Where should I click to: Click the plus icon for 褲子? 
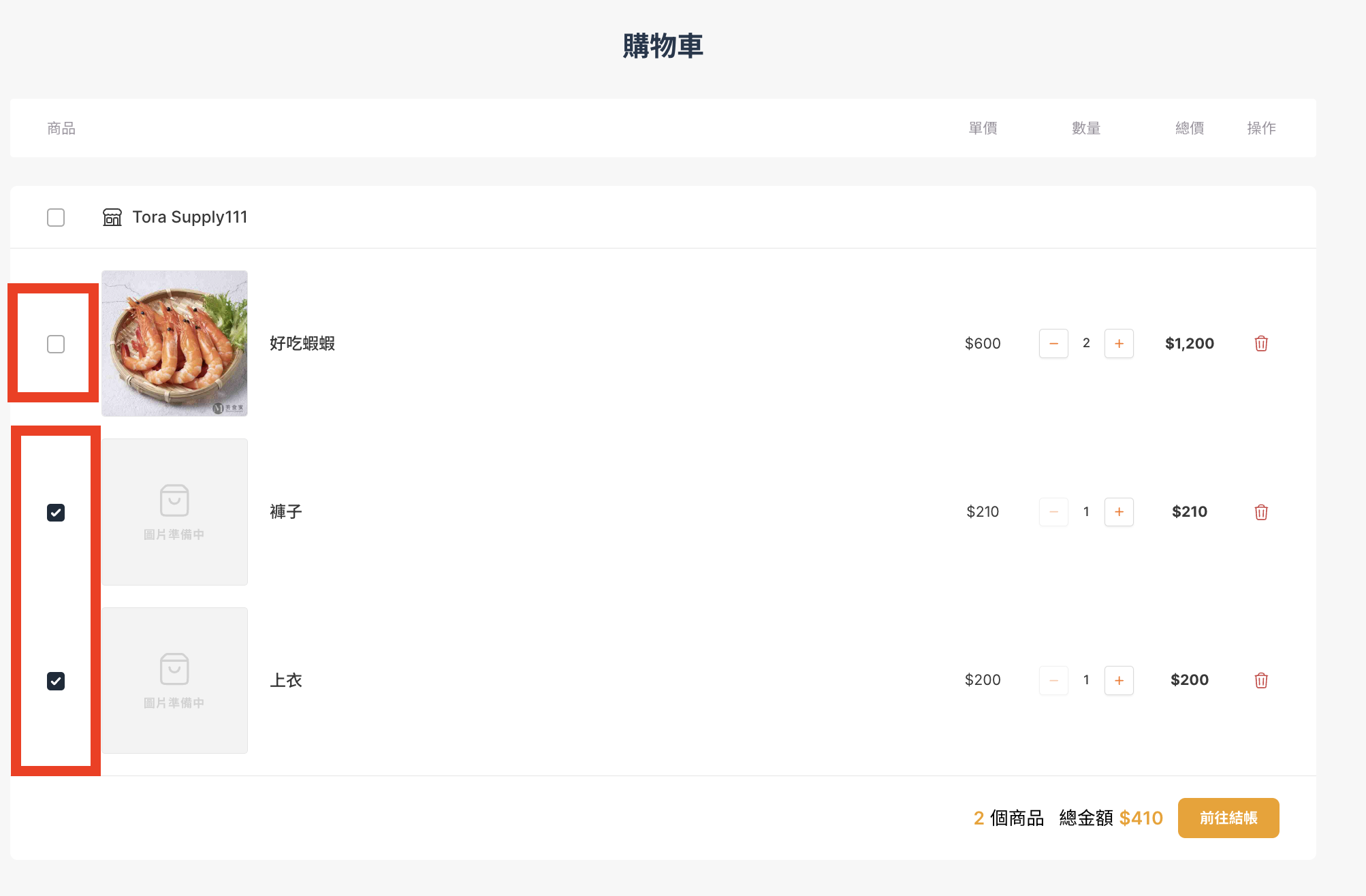[1119, 511]
